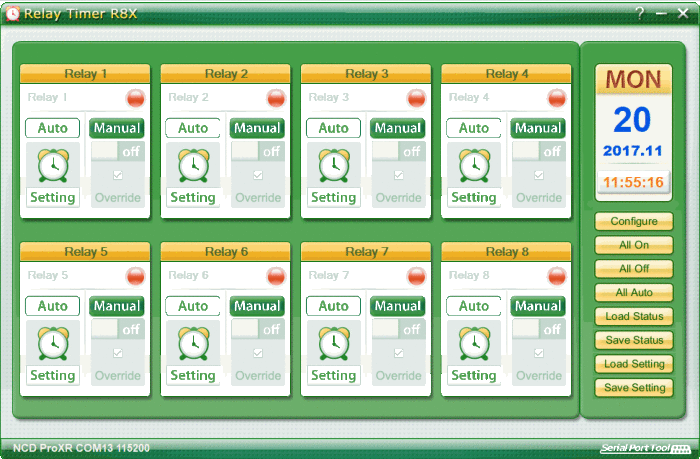Click the red status indicator of Relay 3

[416, 98]
